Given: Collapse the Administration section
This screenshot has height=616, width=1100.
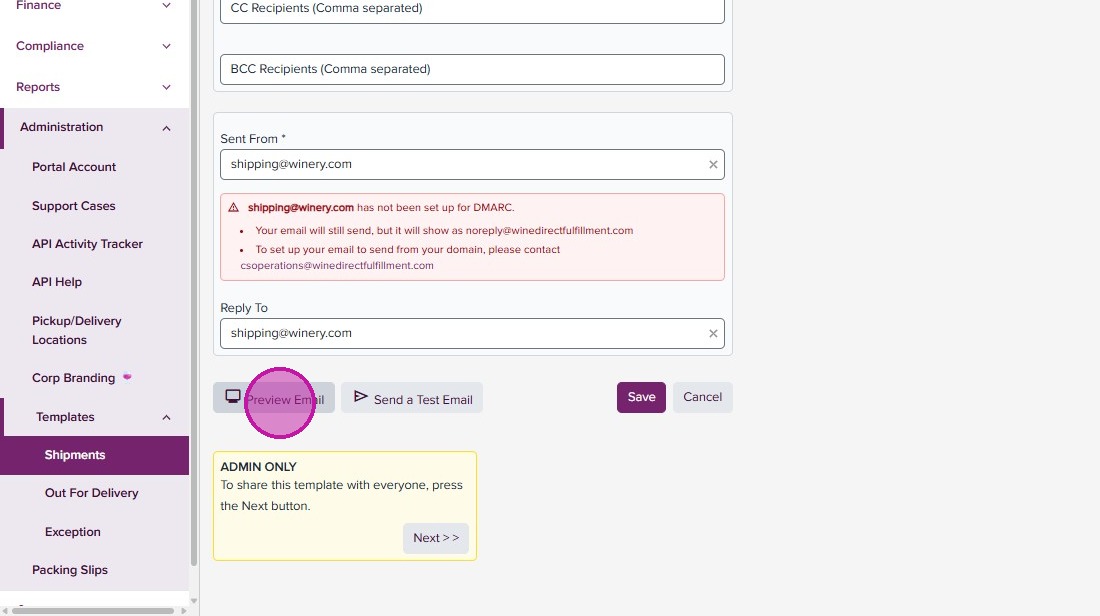Looking at the screenshot, I should 167,128.
